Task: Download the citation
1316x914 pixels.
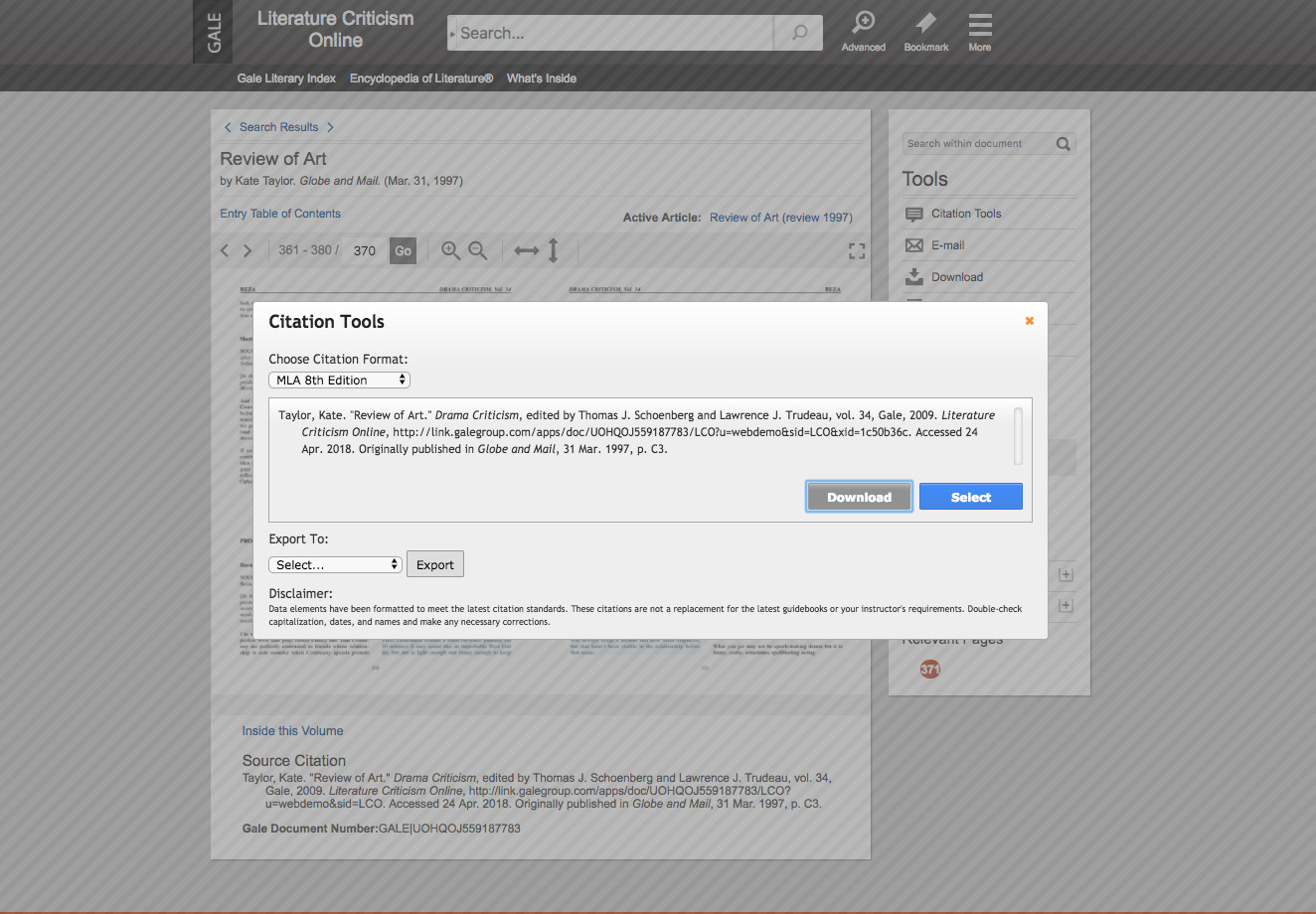Action: (859, 497)
